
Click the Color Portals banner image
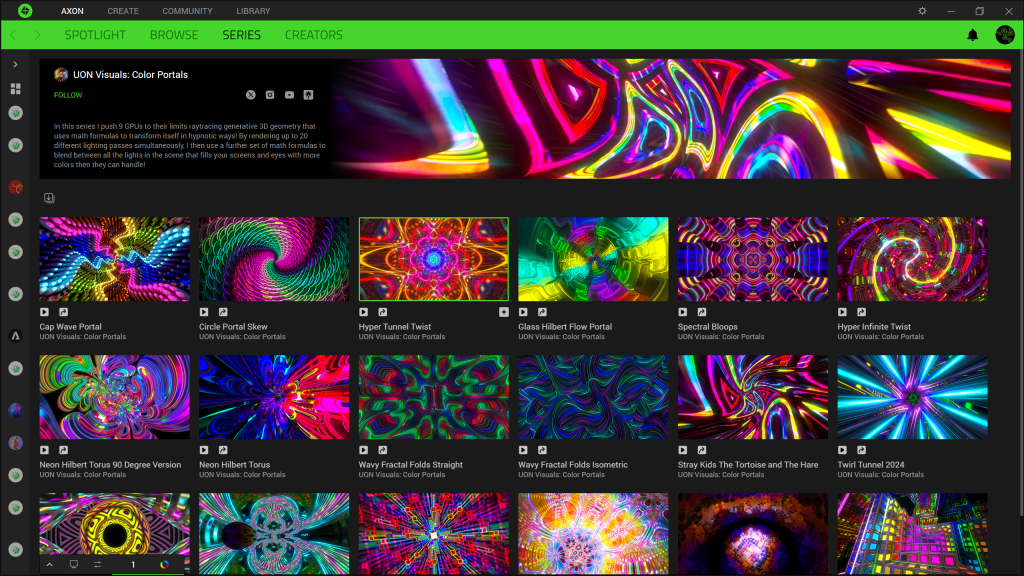click(x=670, y=119)
